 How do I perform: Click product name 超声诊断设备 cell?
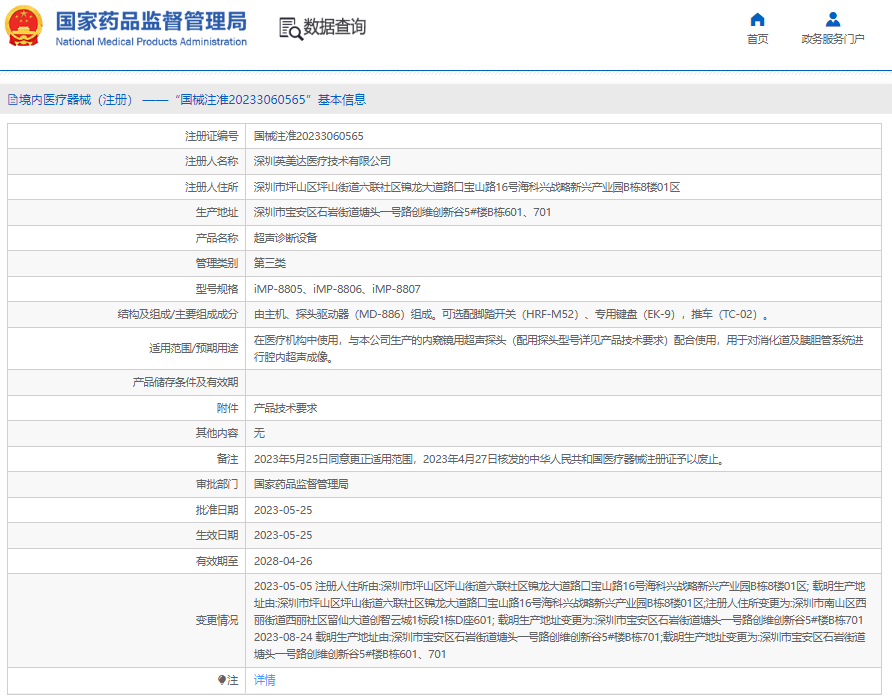click(285, 238)
